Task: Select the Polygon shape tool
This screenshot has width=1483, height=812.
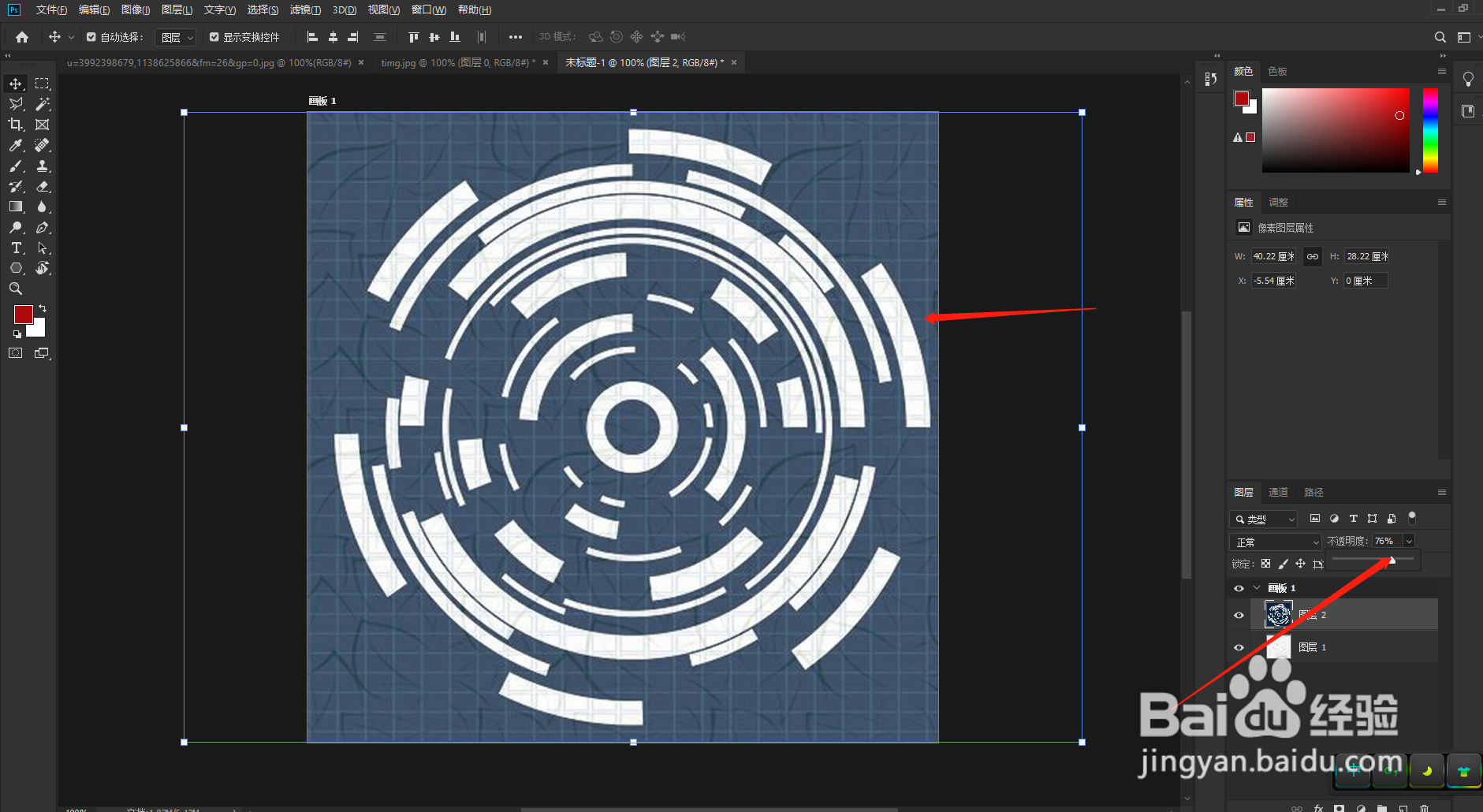Action: coord(16,268)
